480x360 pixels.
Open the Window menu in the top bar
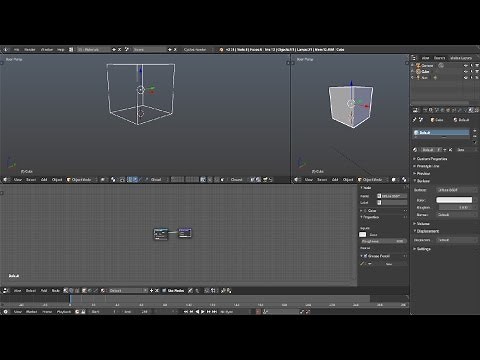47,49
